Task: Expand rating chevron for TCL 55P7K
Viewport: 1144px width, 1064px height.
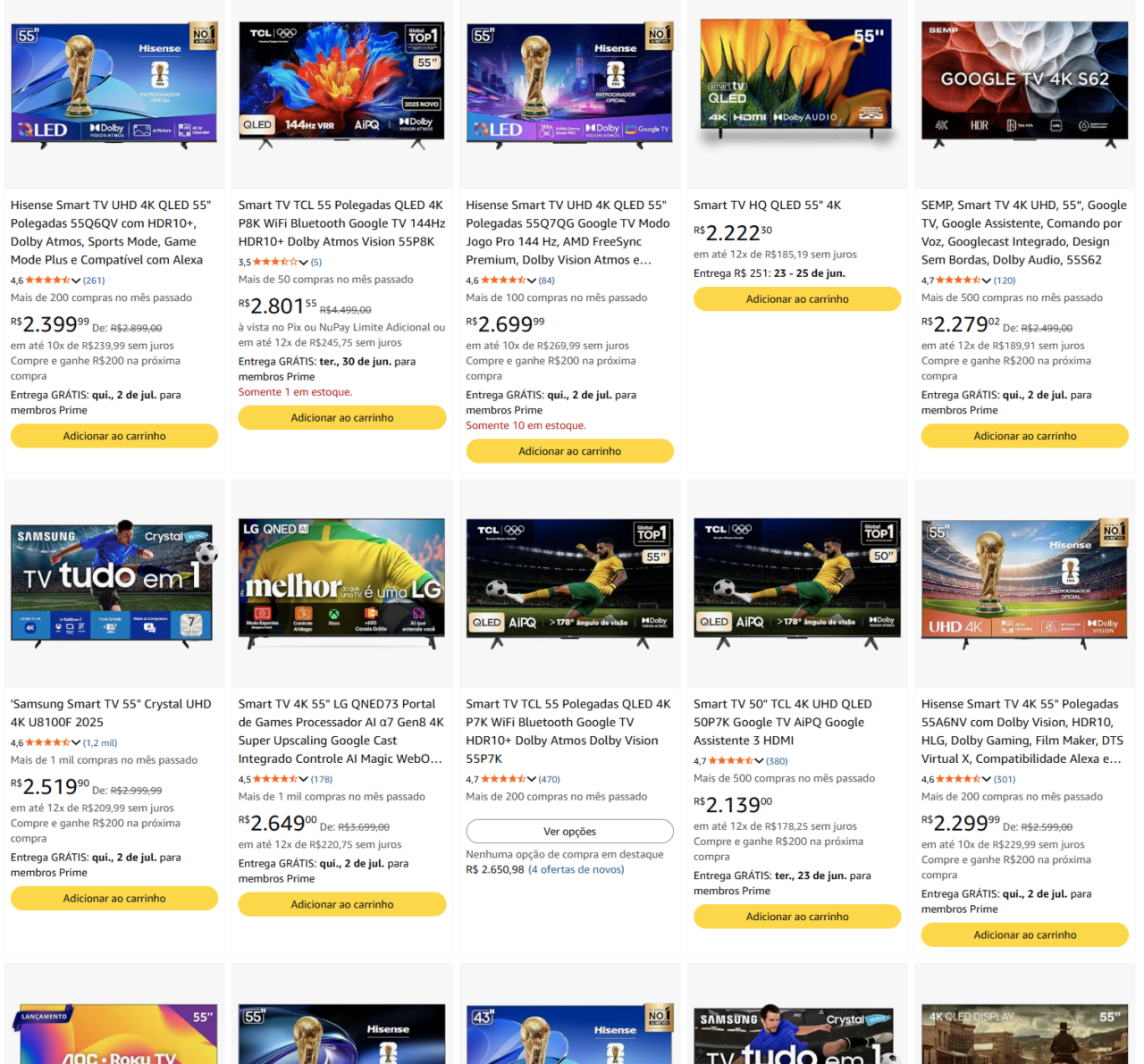Action: pyautogui.click(x=532, y=779)
